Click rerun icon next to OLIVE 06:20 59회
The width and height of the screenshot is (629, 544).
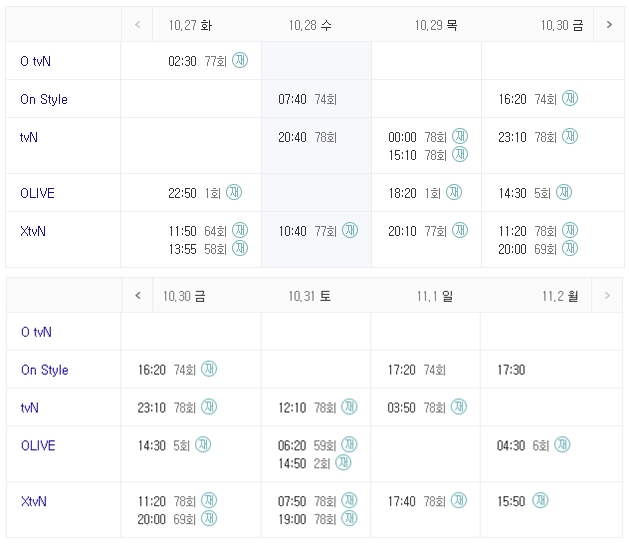pos(350,444)
